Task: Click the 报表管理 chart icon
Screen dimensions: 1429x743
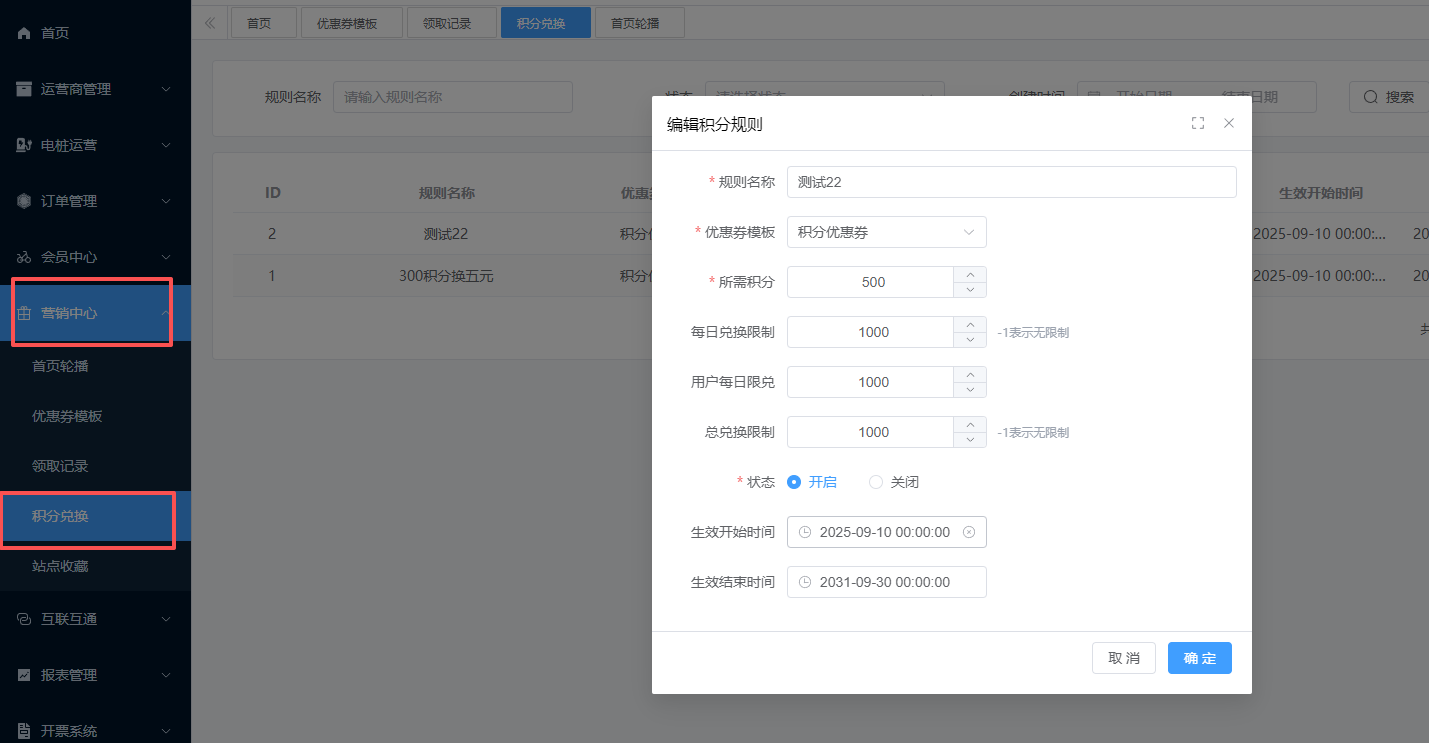Action: tap(25, 675)
